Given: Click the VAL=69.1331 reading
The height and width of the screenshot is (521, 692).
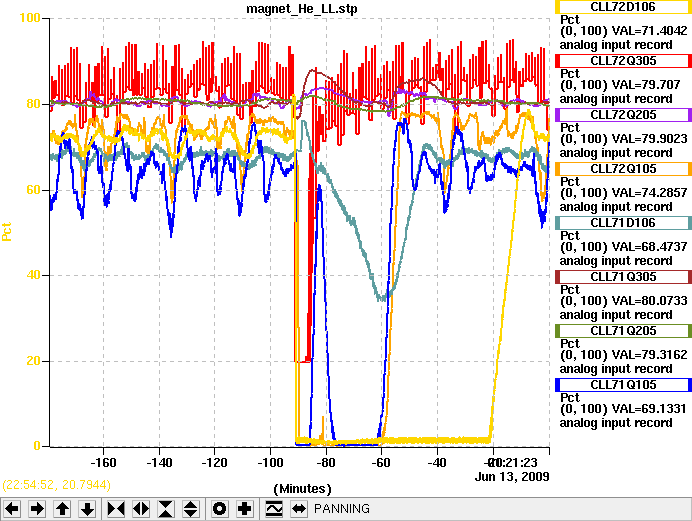Looking at the screenshot, I should (649, 409).
